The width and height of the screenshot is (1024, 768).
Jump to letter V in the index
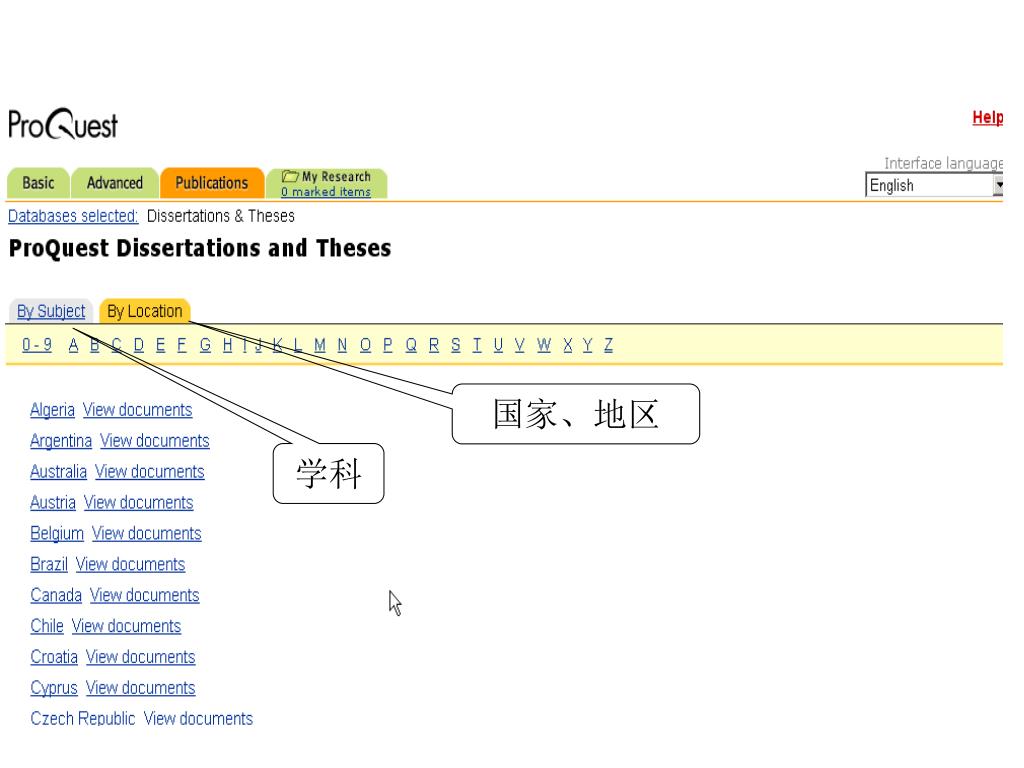pos(519,345)
